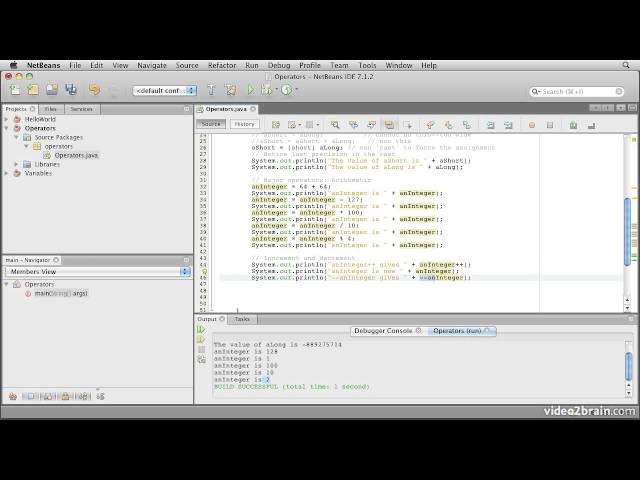Click Find Next Occurrence editor icon
640x480 pixels.
371,125
